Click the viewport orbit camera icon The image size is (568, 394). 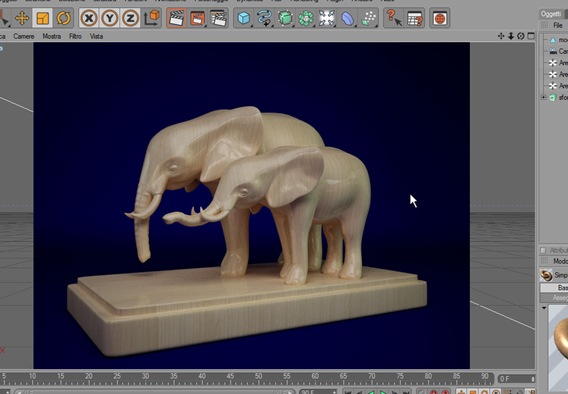coord(521,36)
